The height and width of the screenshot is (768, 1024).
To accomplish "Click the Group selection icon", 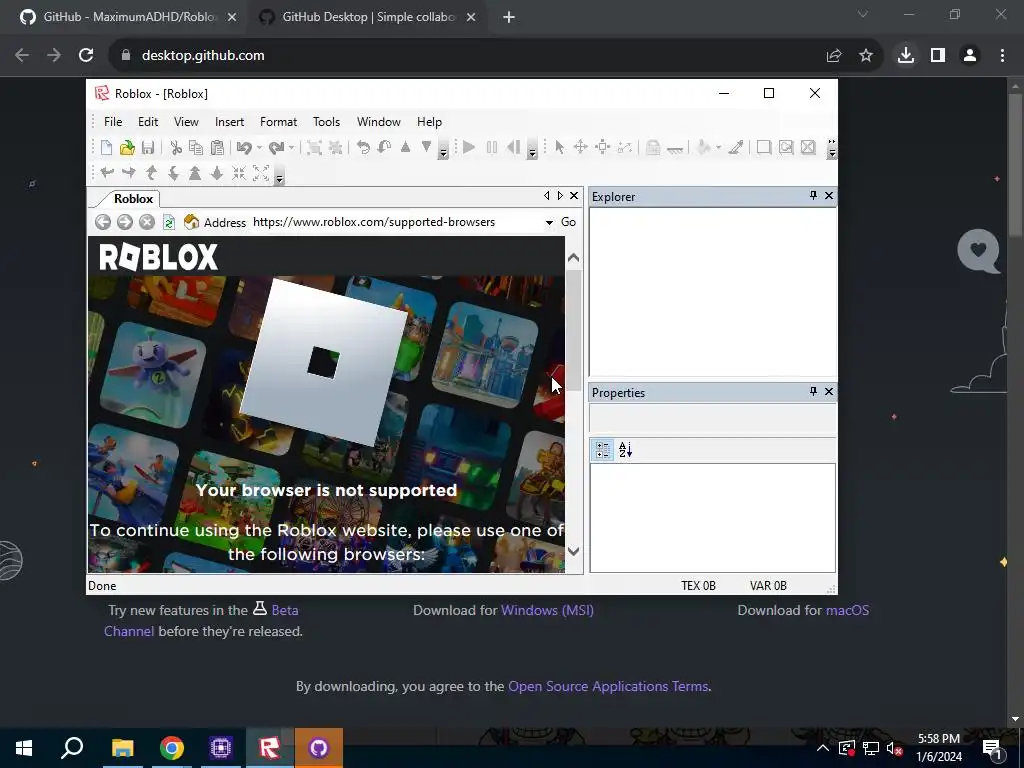I will (314, 148).
